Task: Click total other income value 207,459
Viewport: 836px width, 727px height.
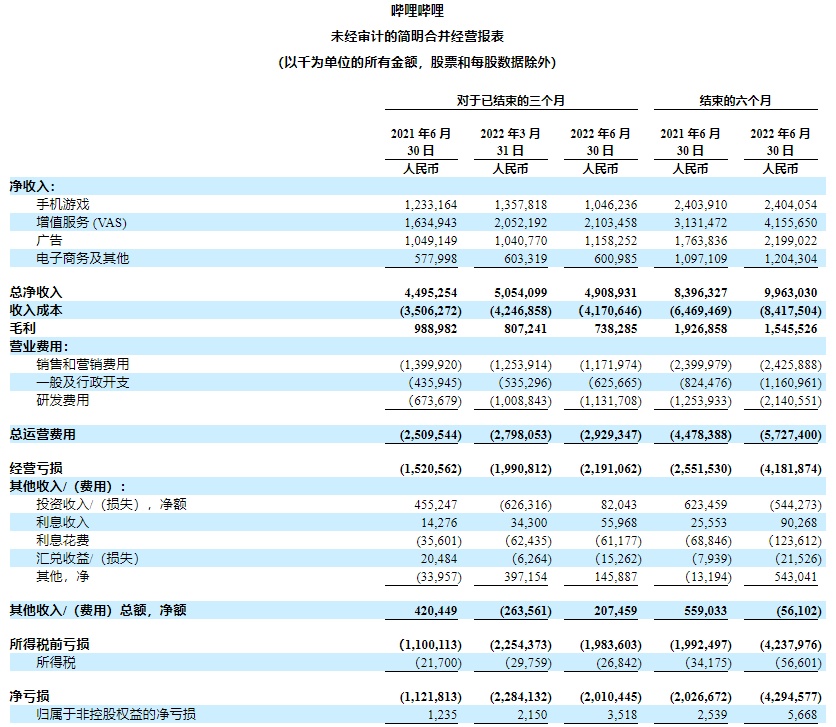Action: [616, 611]
